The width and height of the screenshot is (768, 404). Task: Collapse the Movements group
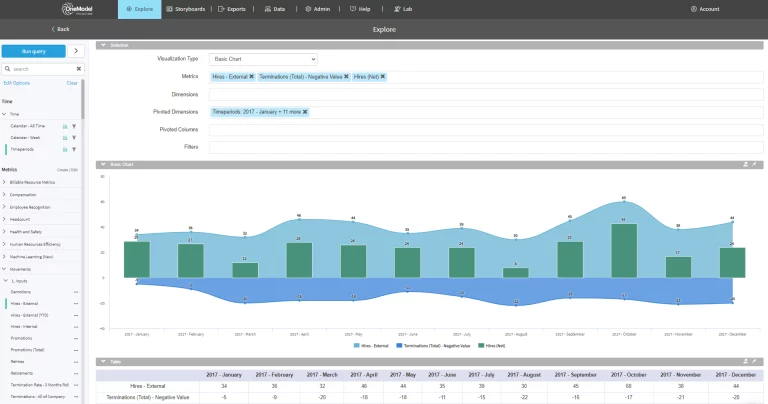(4, 269)
